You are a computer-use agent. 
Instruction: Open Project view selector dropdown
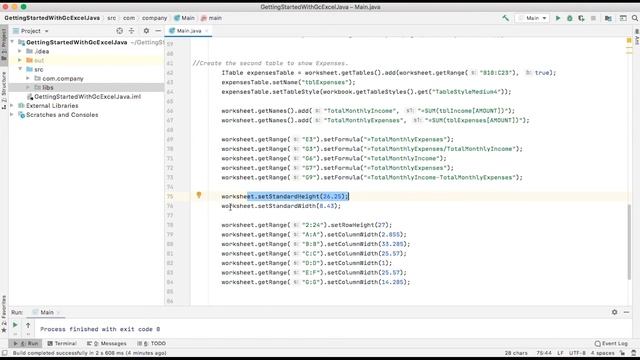pos(31,31)
